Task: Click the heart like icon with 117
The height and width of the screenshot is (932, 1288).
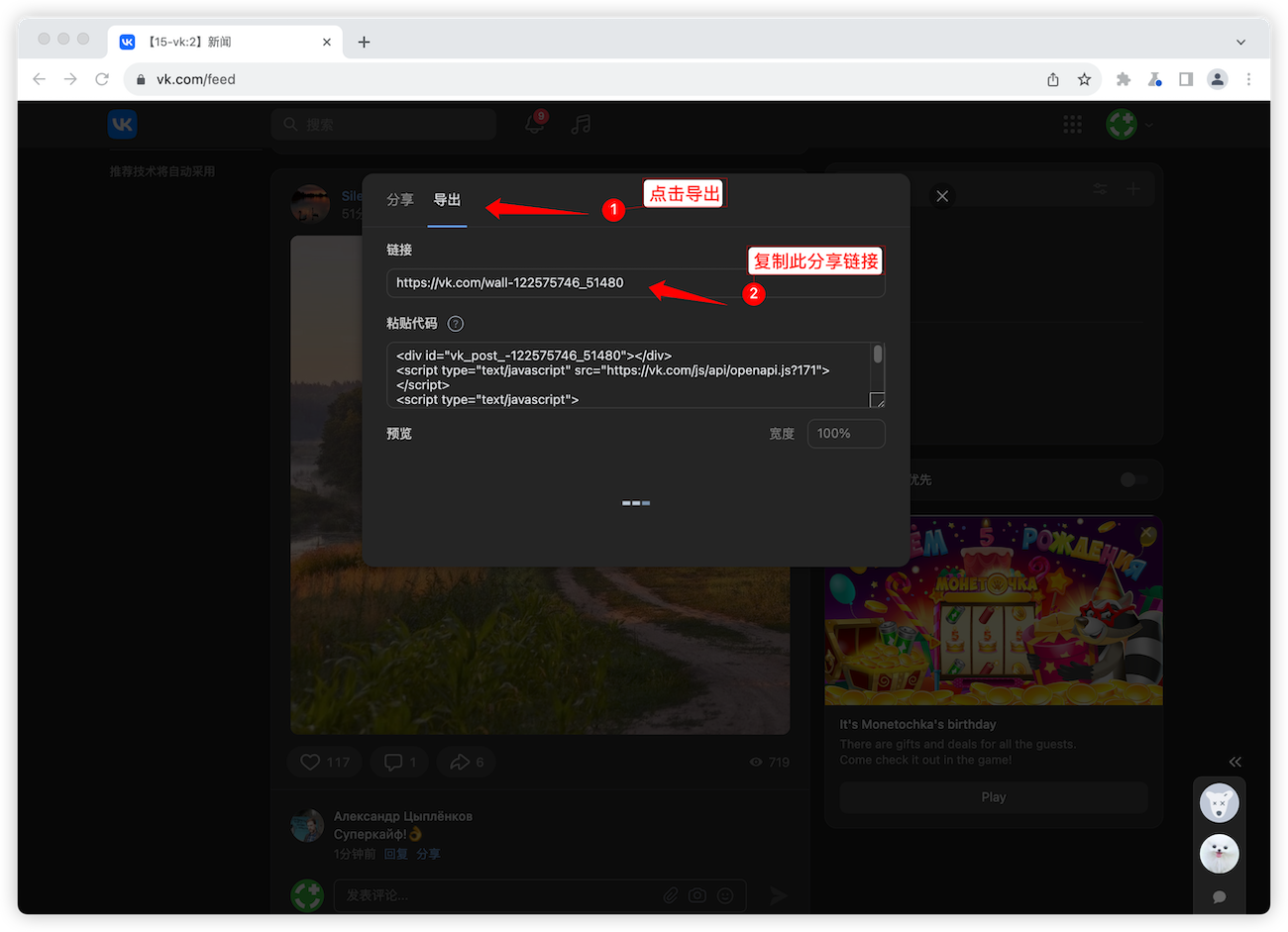Action: click(311, 762)
